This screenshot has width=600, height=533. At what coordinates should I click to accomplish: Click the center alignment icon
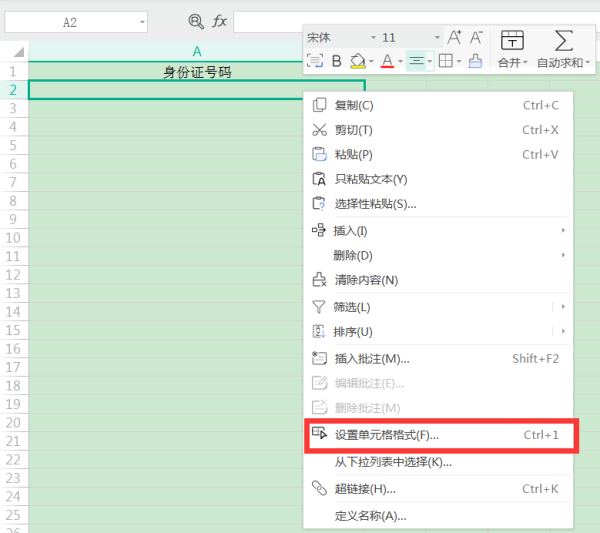click(416, 61)
